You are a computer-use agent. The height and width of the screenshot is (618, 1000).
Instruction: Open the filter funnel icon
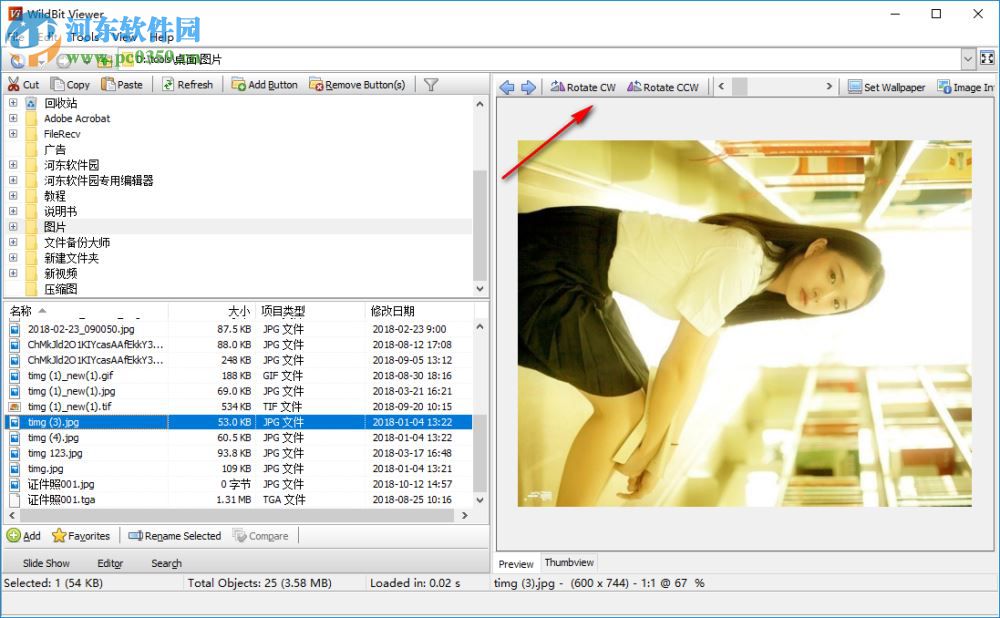[x=430, y=84]
